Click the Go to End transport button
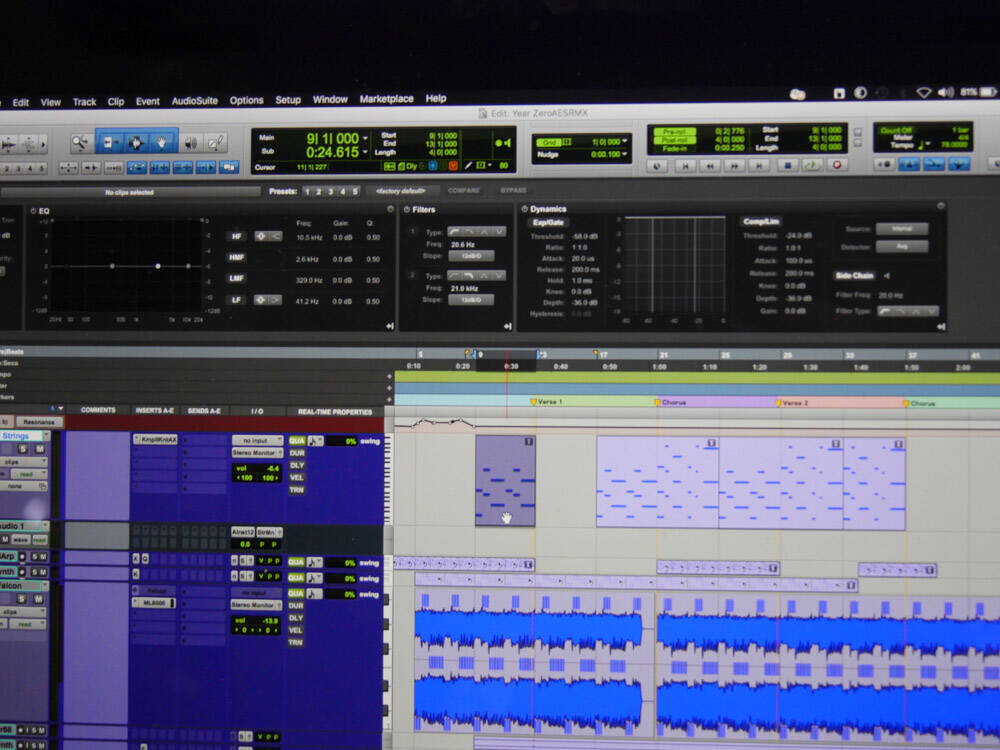The height and width of the screenshot is (750, 1000). click(x=759, y=166)
